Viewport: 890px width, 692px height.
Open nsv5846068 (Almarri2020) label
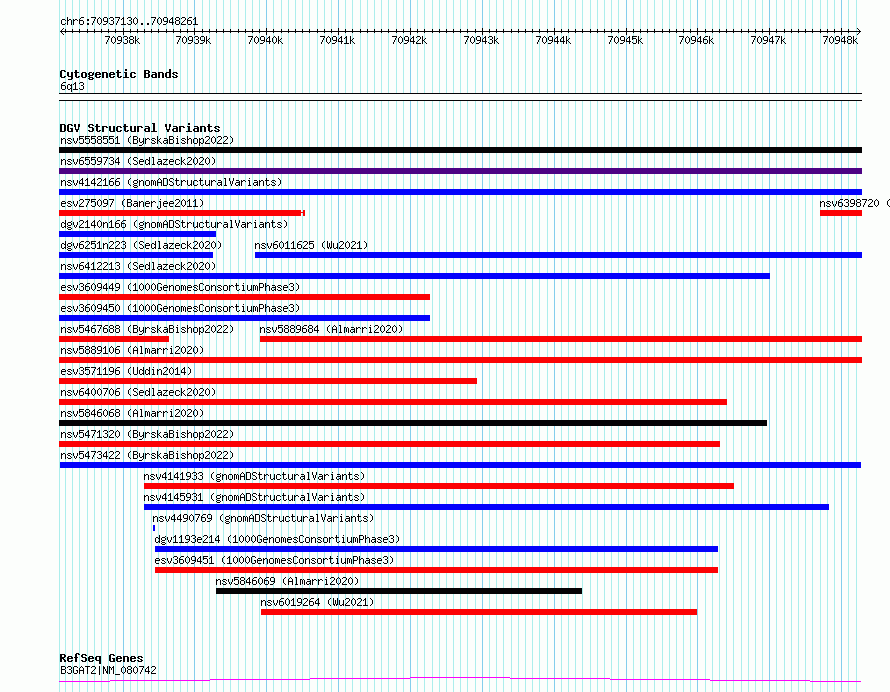132,413
